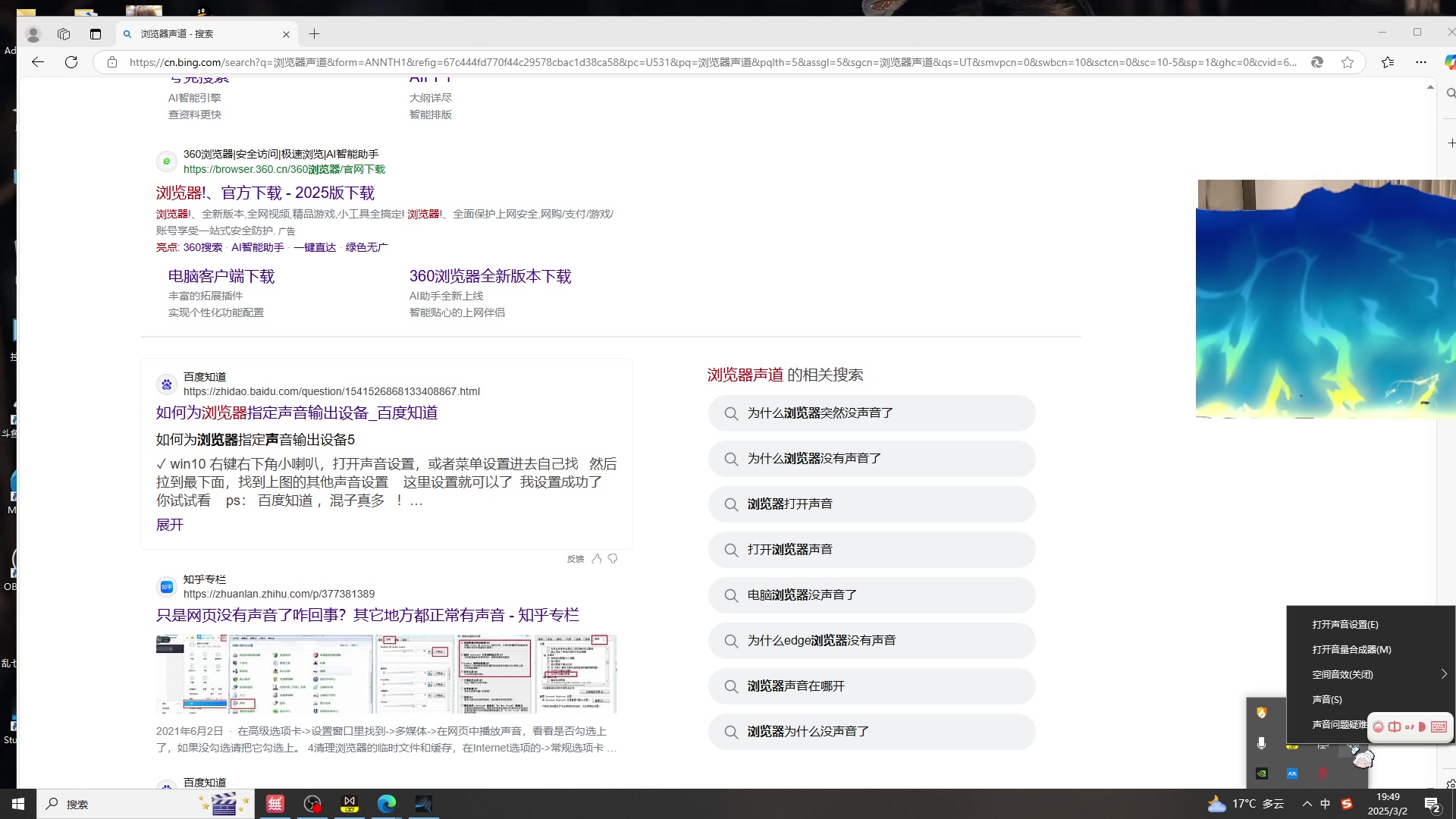Select 打开音量合成器(M) in context menu

(1371, 650)
